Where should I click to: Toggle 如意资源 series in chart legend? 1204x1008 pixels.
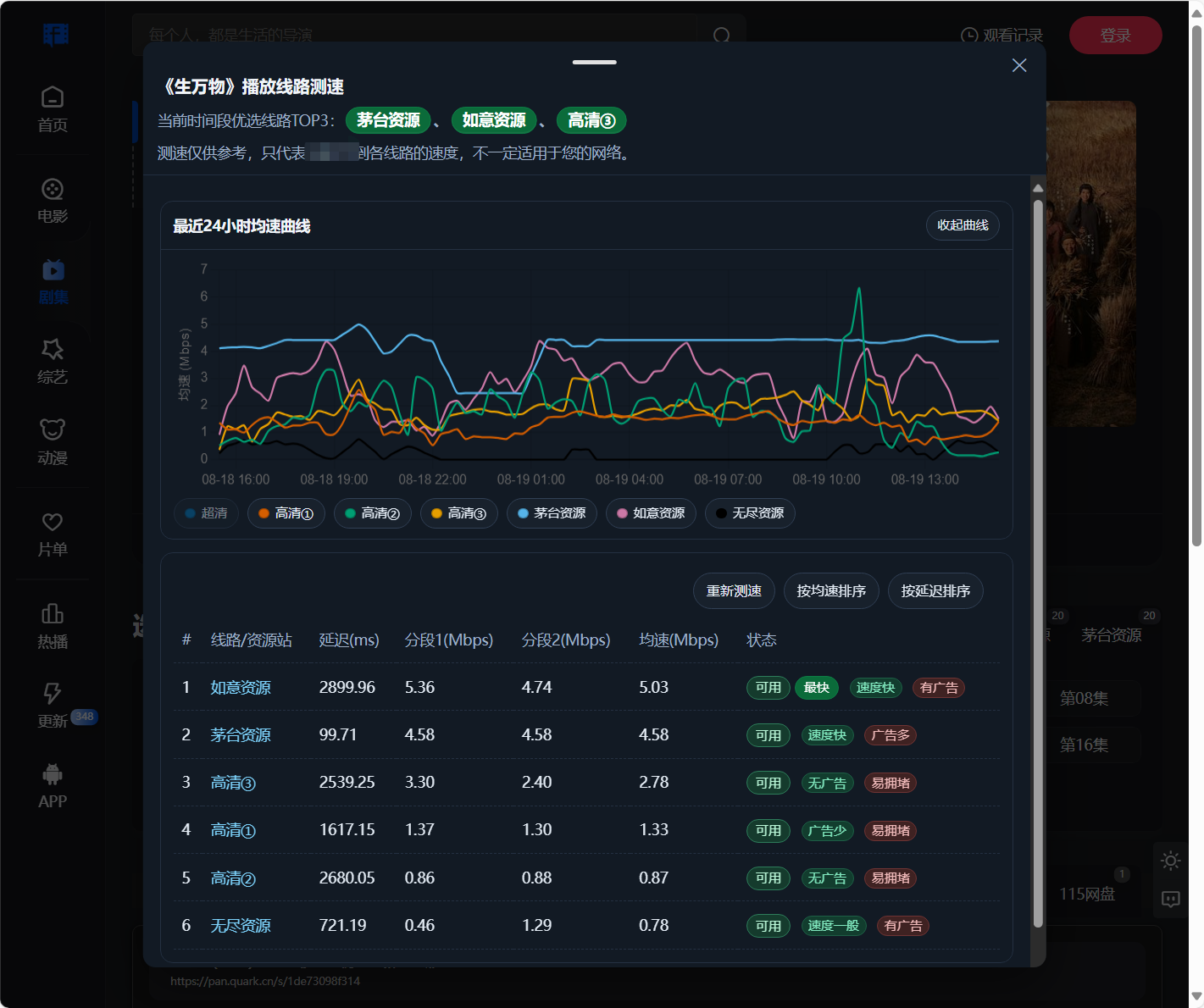(x=652, y=513)
